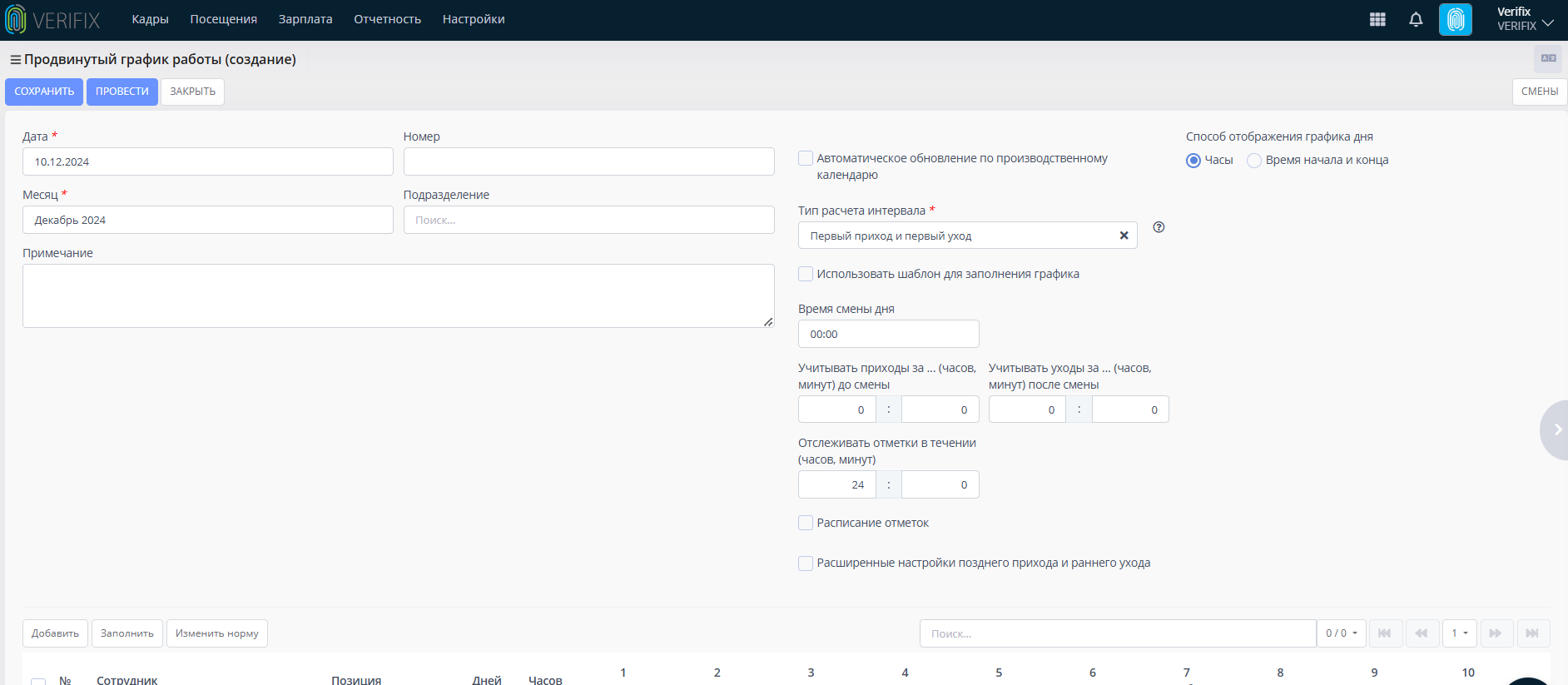Focus the table search field
Screen dimensions: 1568x685
1118,633
